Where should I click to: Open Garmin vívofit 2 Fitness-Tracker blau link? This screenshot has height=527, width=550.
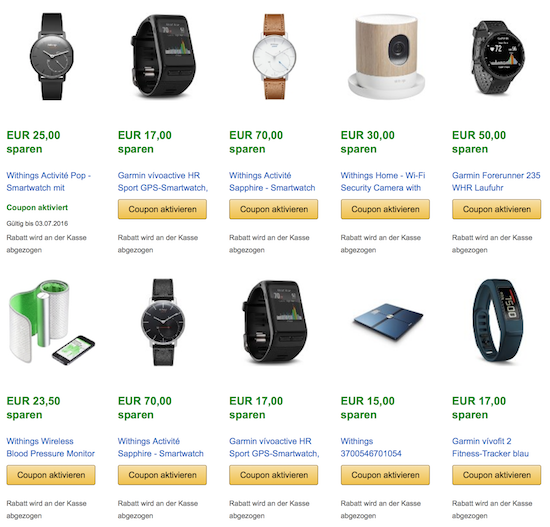pyautogui.click(x=490, y=447)
